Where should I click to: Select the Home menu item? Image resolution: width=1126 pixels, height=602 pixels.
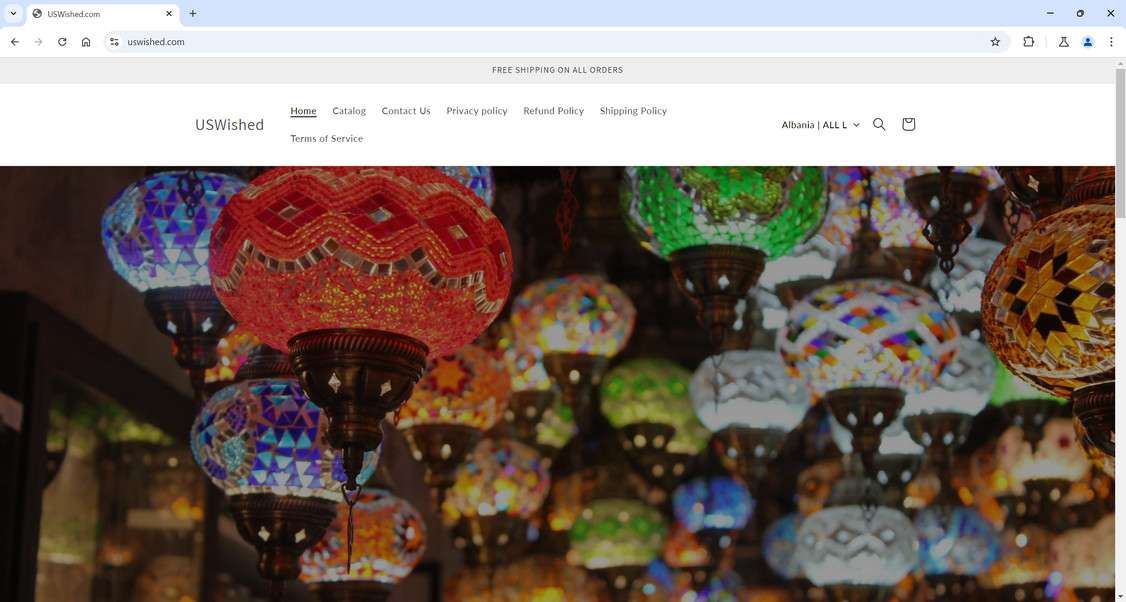pyautogui.click(x=303, y=111)
